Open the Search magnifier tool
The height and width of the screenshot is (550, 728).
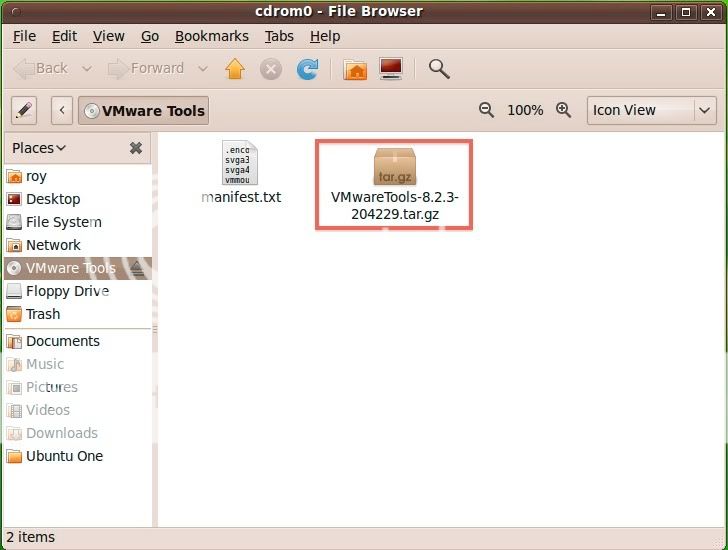click(x=439, y=69)
